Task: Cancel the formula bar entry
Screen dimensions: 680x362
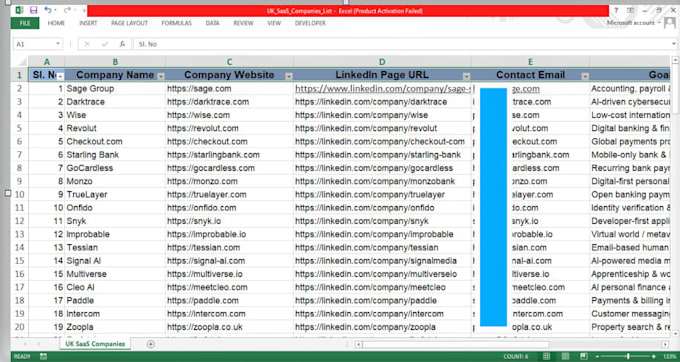Action: 87,44
